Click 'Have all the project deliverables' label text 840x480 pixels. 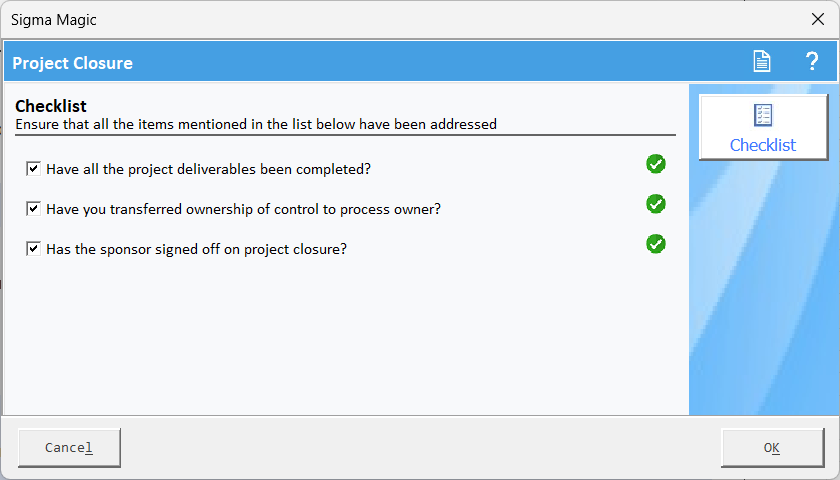point(208,169)
